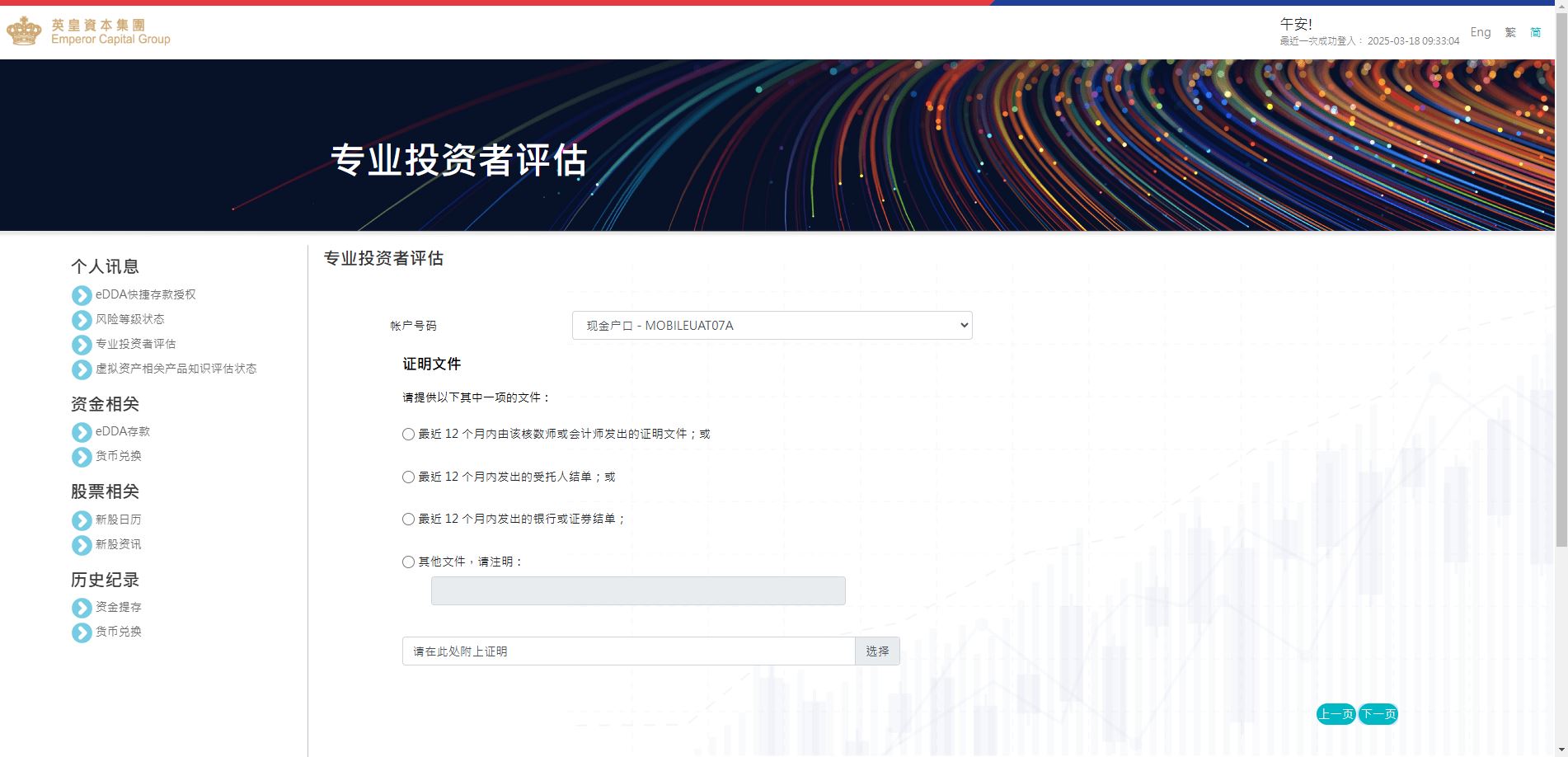Click arrow icon beside 资金提存
Viewport: 1568px width, 757px height.
click(82, 608)
